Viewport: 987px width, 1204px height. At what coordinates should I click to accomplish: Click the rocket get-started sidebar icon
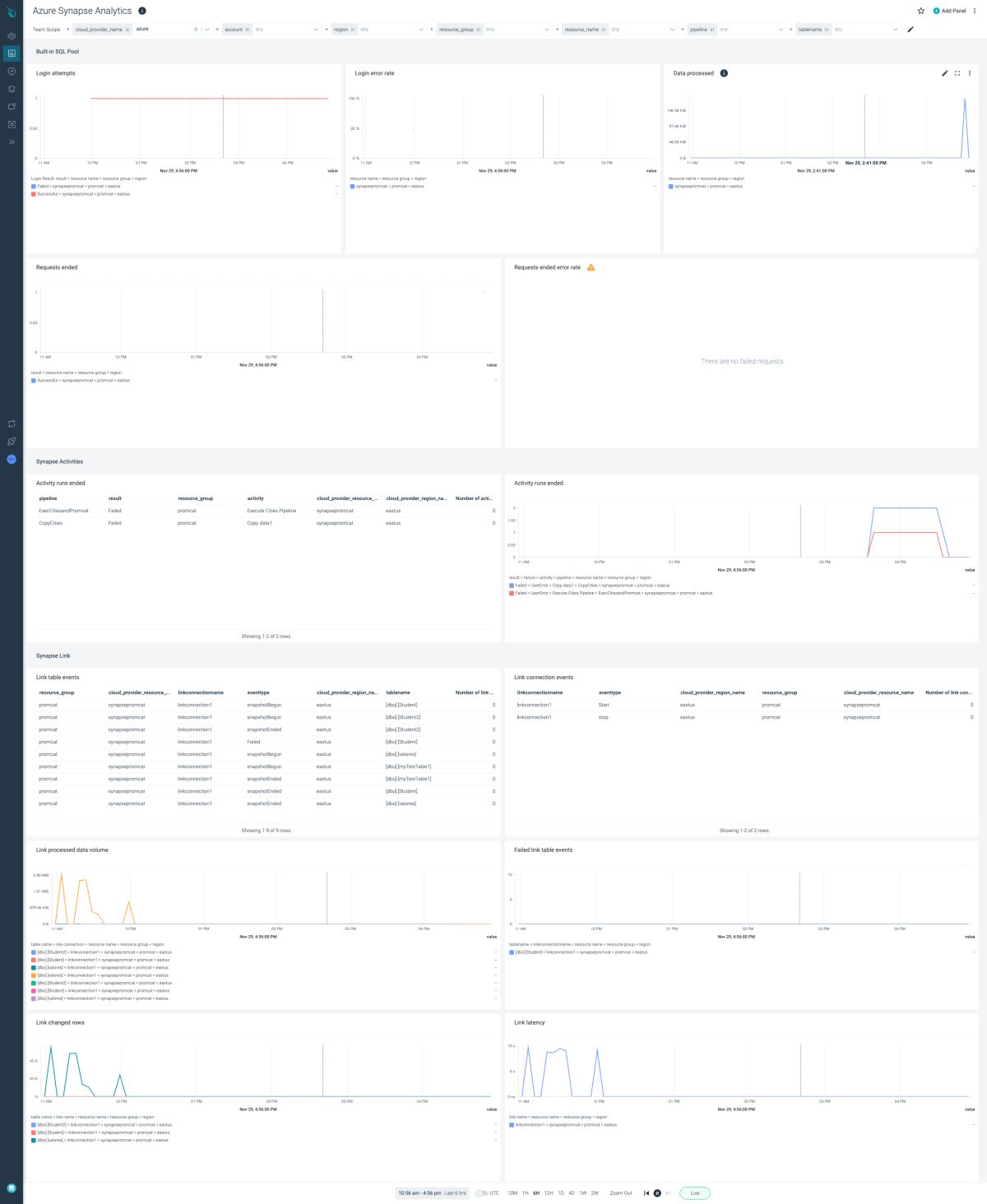coord(12,442)
